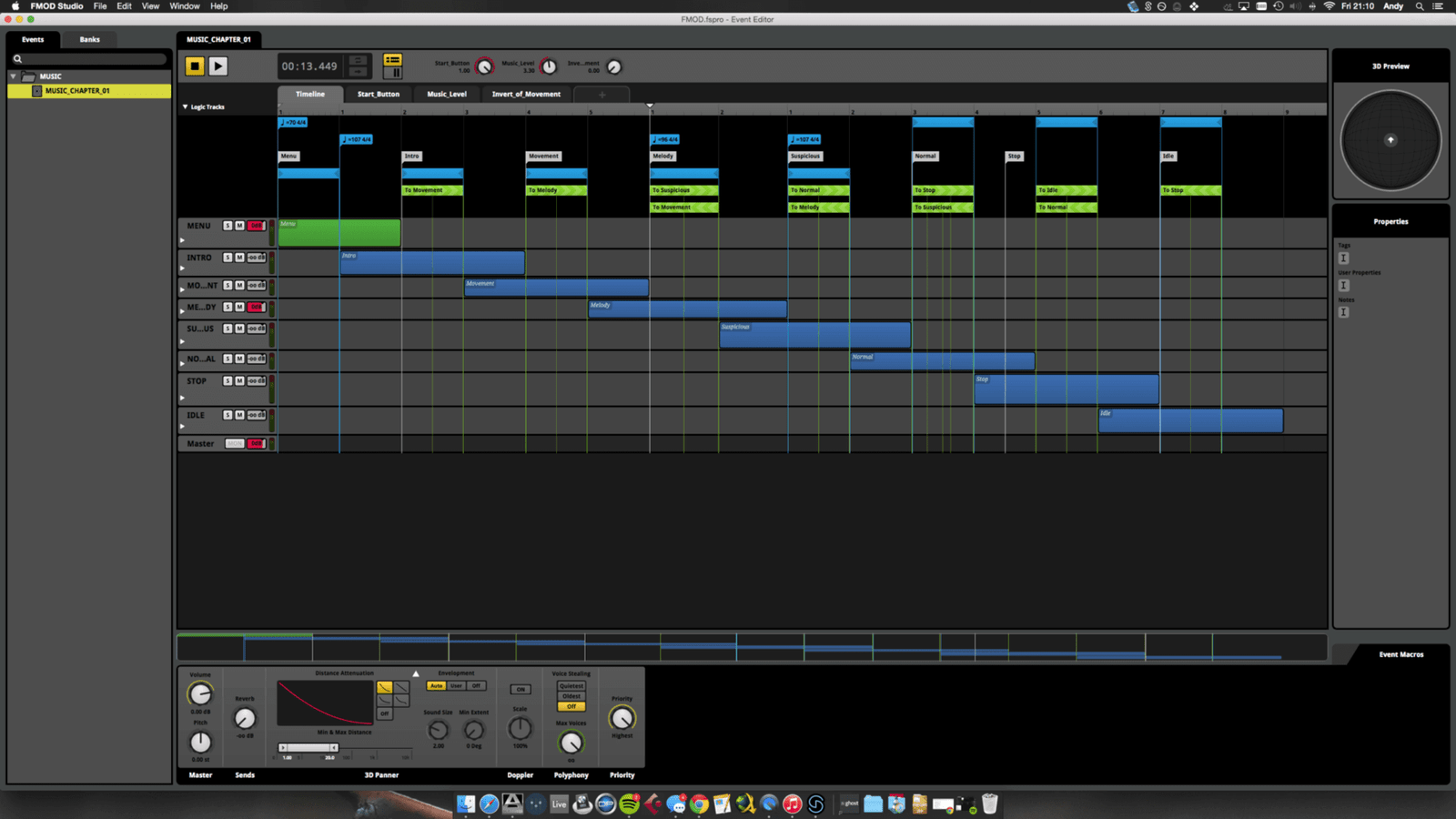Viewport: 1456px width, 819px height.
Task: Select the first yellow distance attenuation curve icon
Action: point(385,688)
